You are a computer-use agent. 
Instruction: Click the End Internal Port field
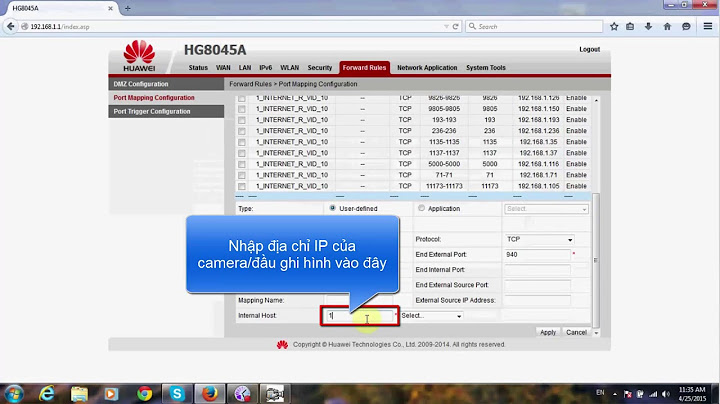[537, 270]
